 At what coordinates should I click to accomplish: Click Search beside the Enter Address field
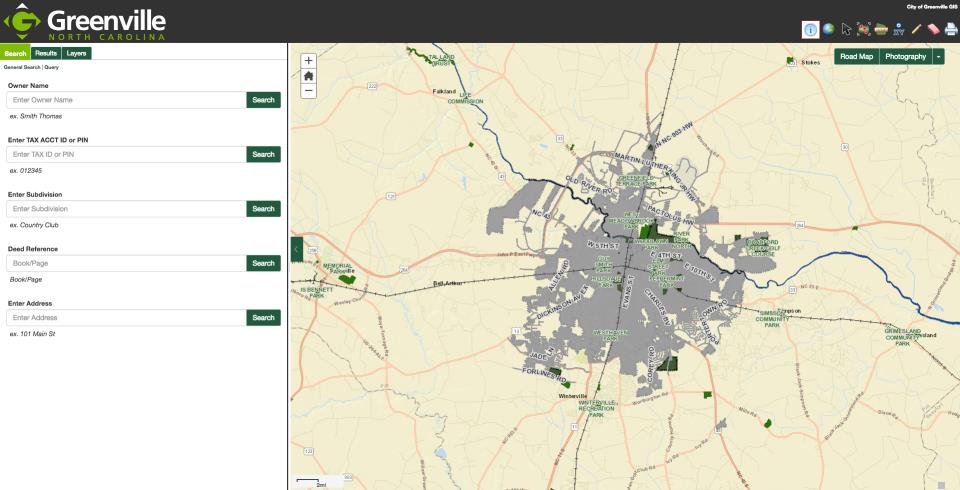click(263, 318)
